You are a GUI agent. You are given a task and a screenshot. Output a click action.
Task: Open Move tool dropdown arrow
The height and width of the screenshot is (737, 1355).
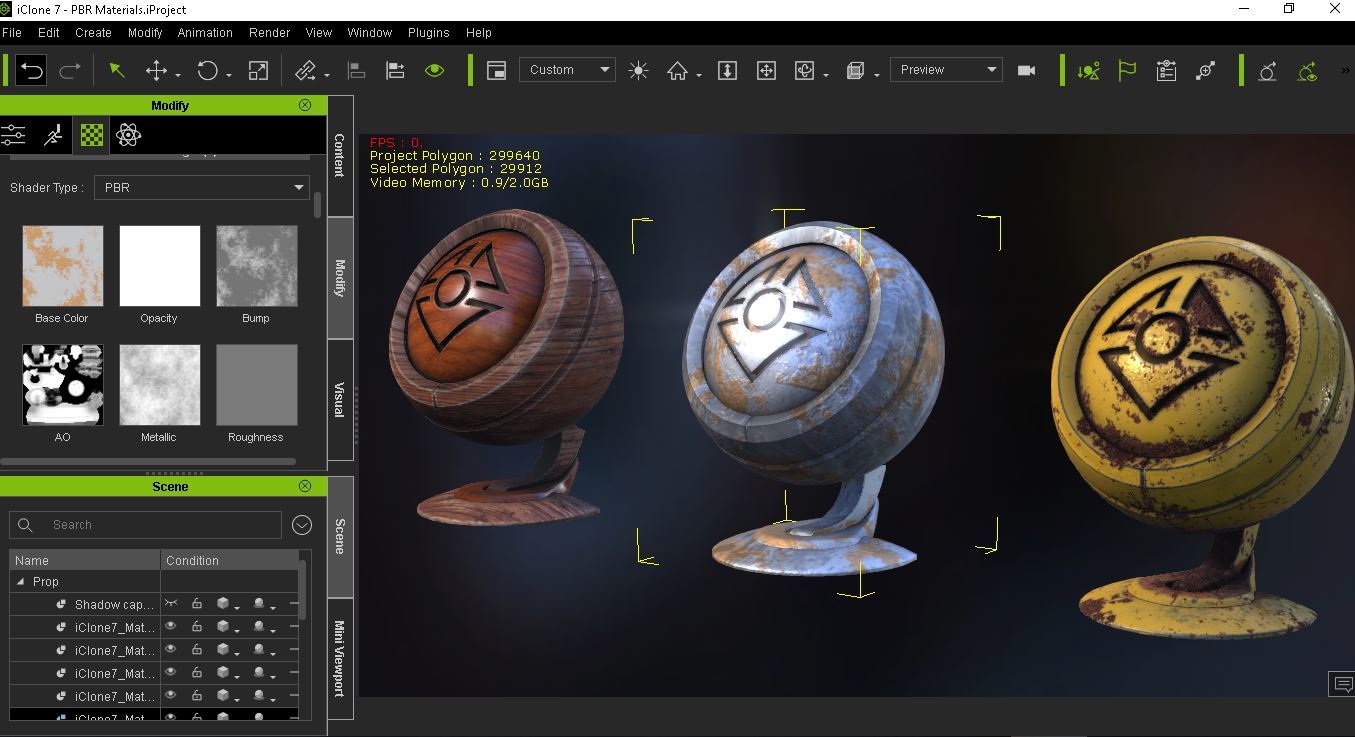tap(178, 75)
